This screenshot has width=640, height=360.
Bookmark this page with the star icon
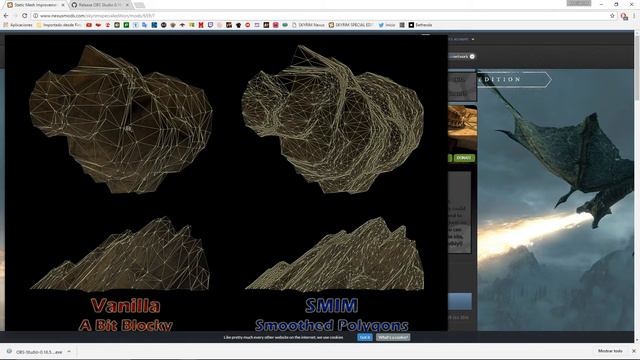click(612, 16)
